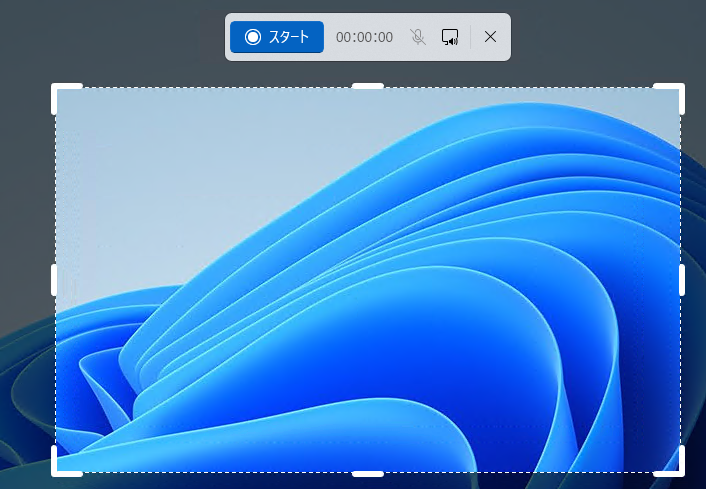Click the bottom edge middle resize handle
This screenshot has height=489, width=706.
point(368,473)
